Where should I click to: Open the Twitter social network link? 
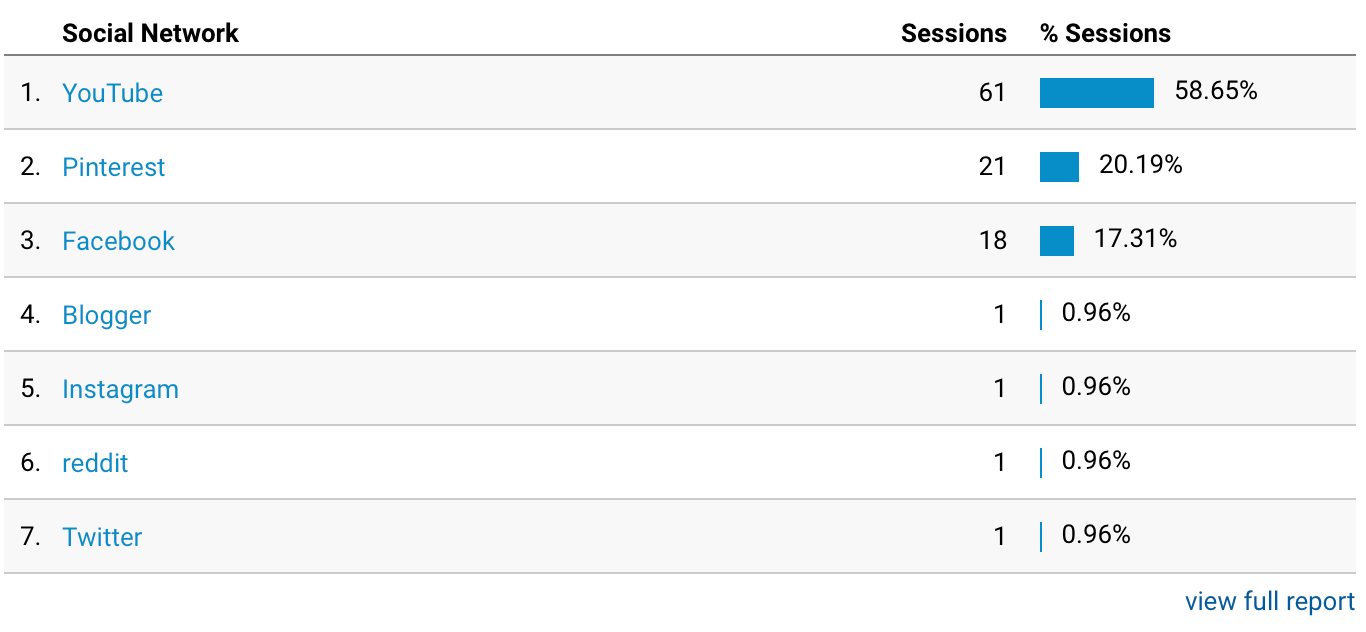tap(102, 537)
